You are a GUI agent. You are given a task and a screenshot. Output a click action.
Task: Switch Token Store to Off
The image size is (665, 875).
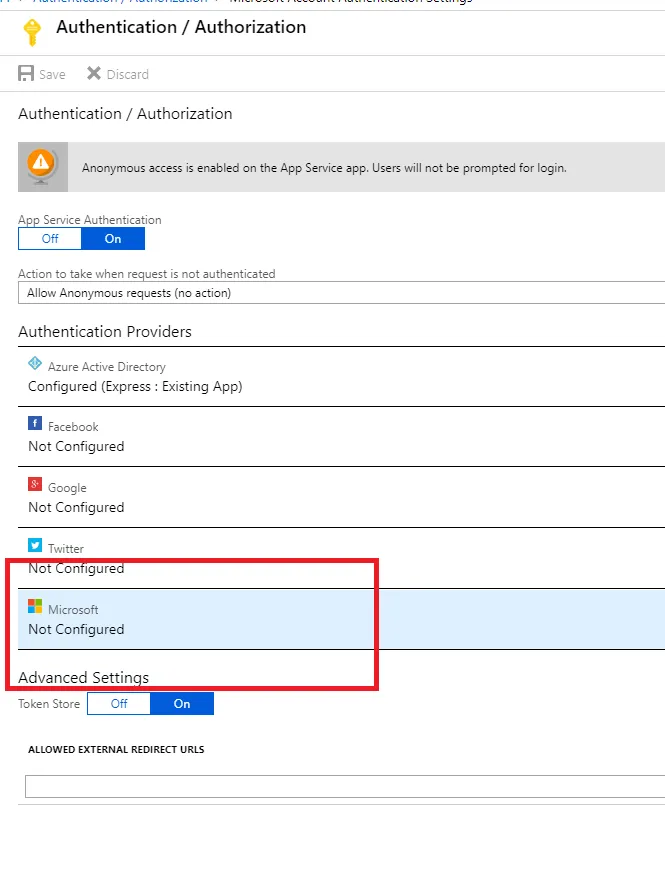[119, 704]
